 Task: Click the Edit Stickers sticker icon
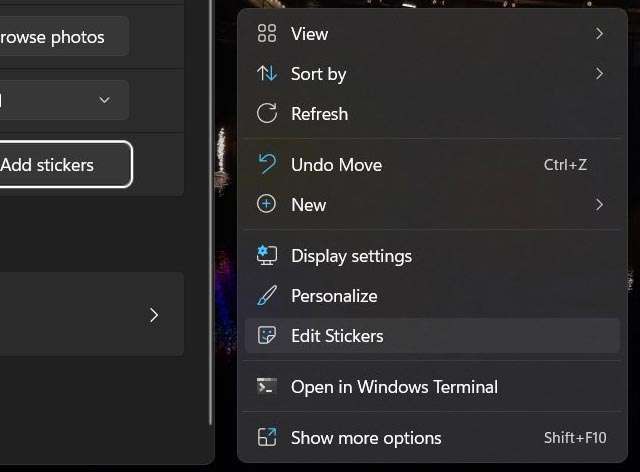[x=266, y=336]
